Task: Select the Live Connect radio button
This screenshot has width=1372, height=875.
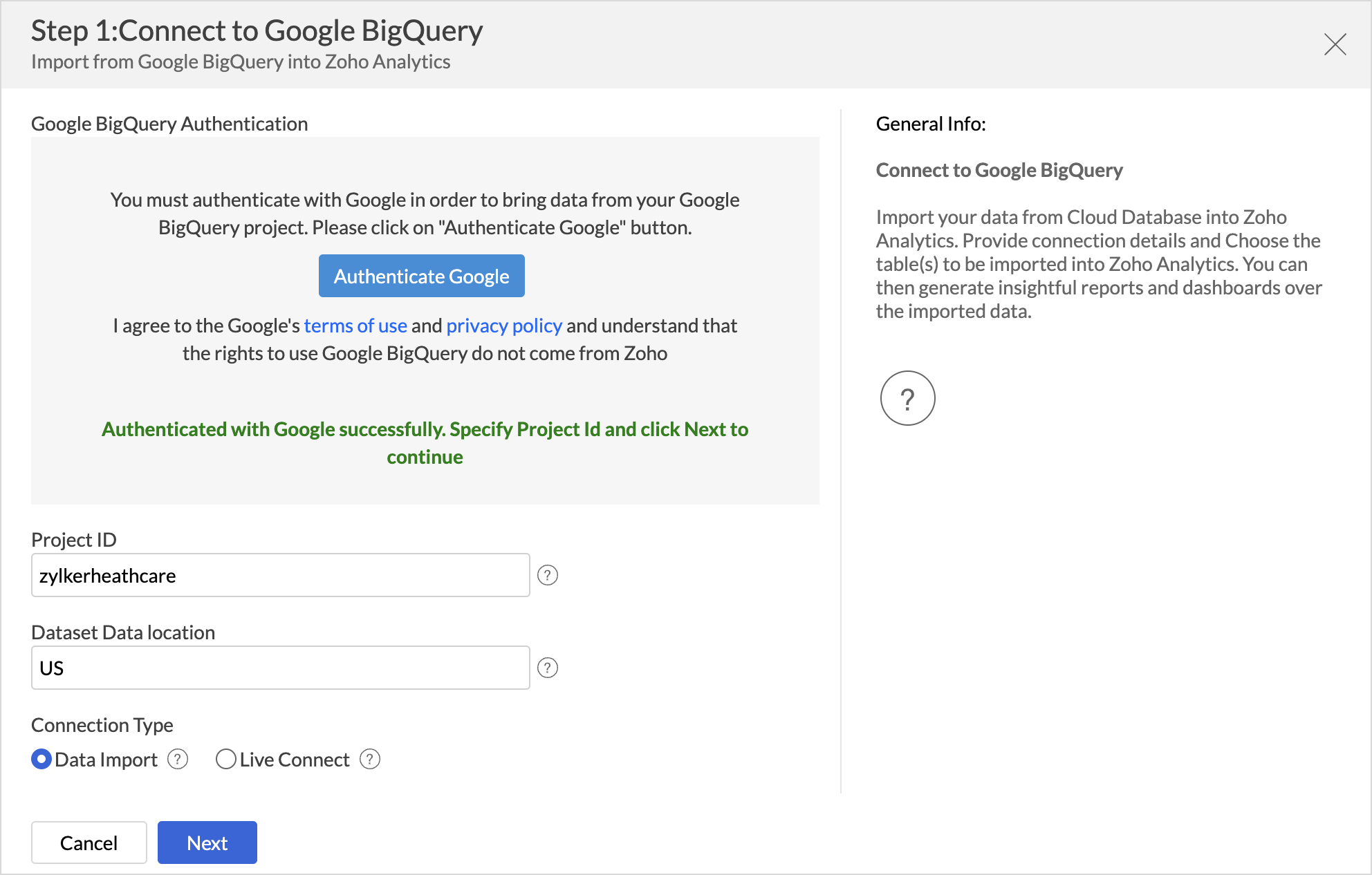Action: pos(226,760)
